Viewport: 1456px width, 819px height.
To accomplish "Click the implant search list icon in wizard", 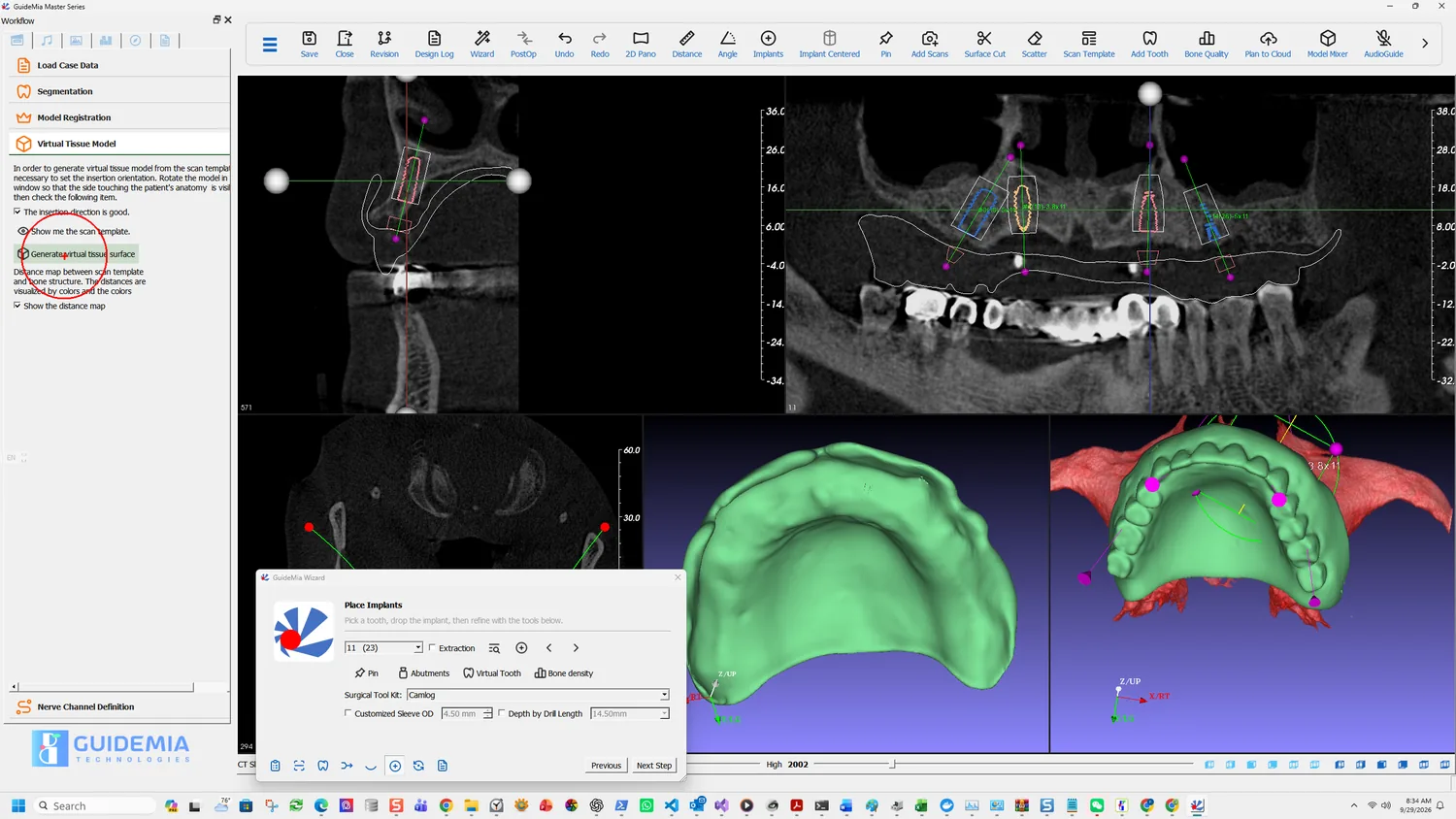I will click(x=494, y=648).
